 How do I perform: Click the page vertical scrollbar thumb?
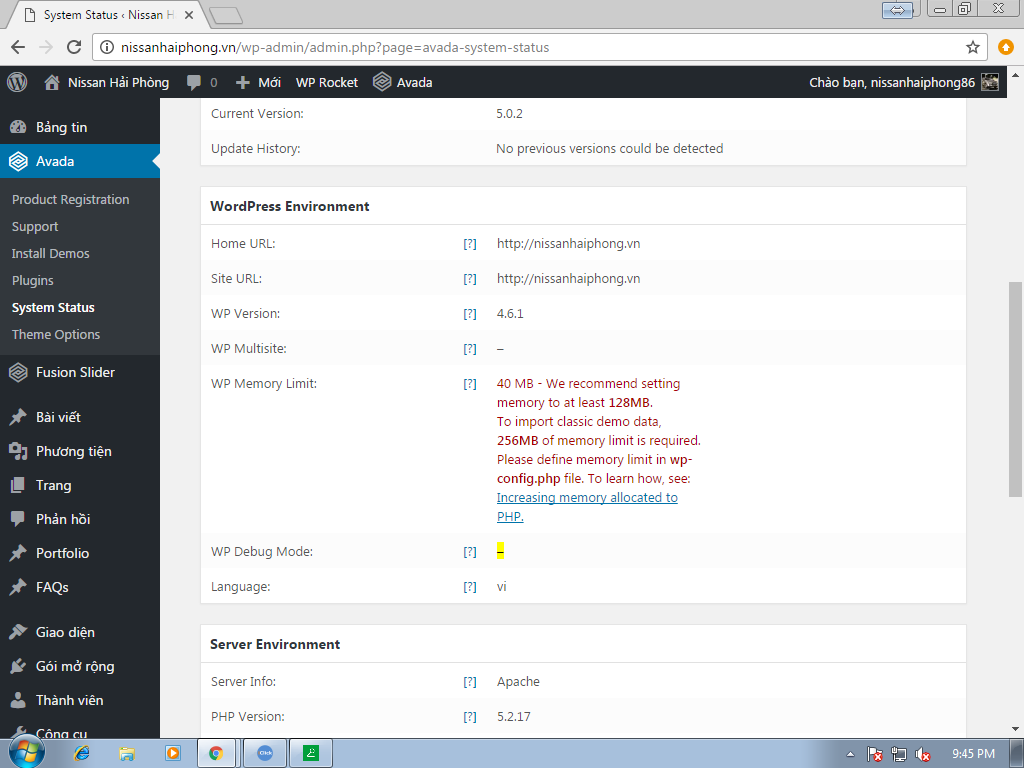(x=1015, y=389)
